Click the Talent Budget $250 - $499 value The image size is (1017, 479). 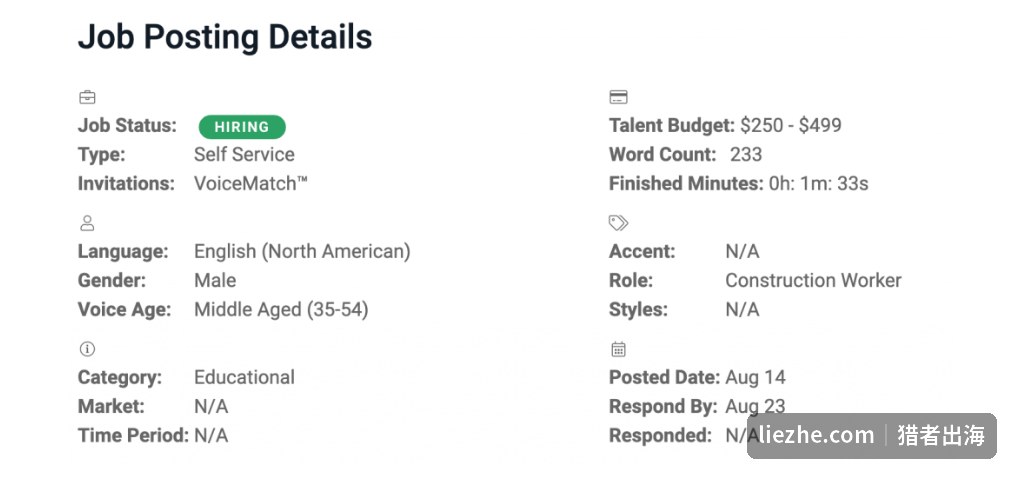click(x=791, y=125)
